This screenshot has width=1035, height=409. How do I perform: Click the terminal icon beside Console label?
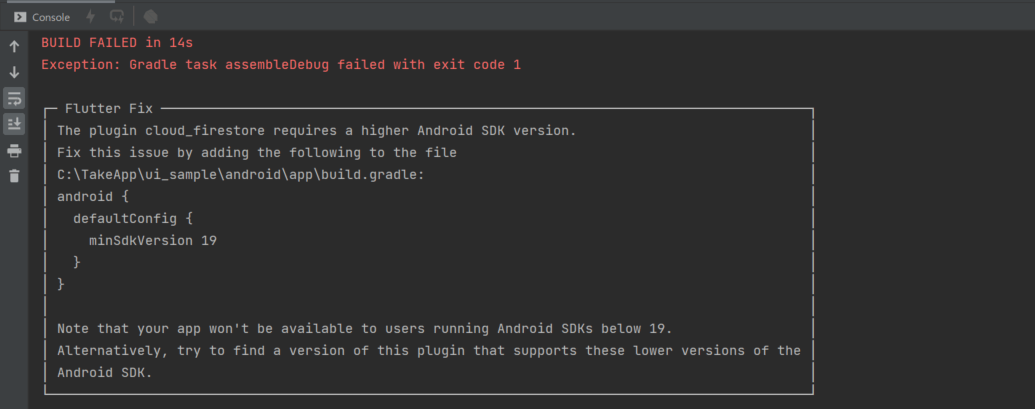[x=20, y=17]
